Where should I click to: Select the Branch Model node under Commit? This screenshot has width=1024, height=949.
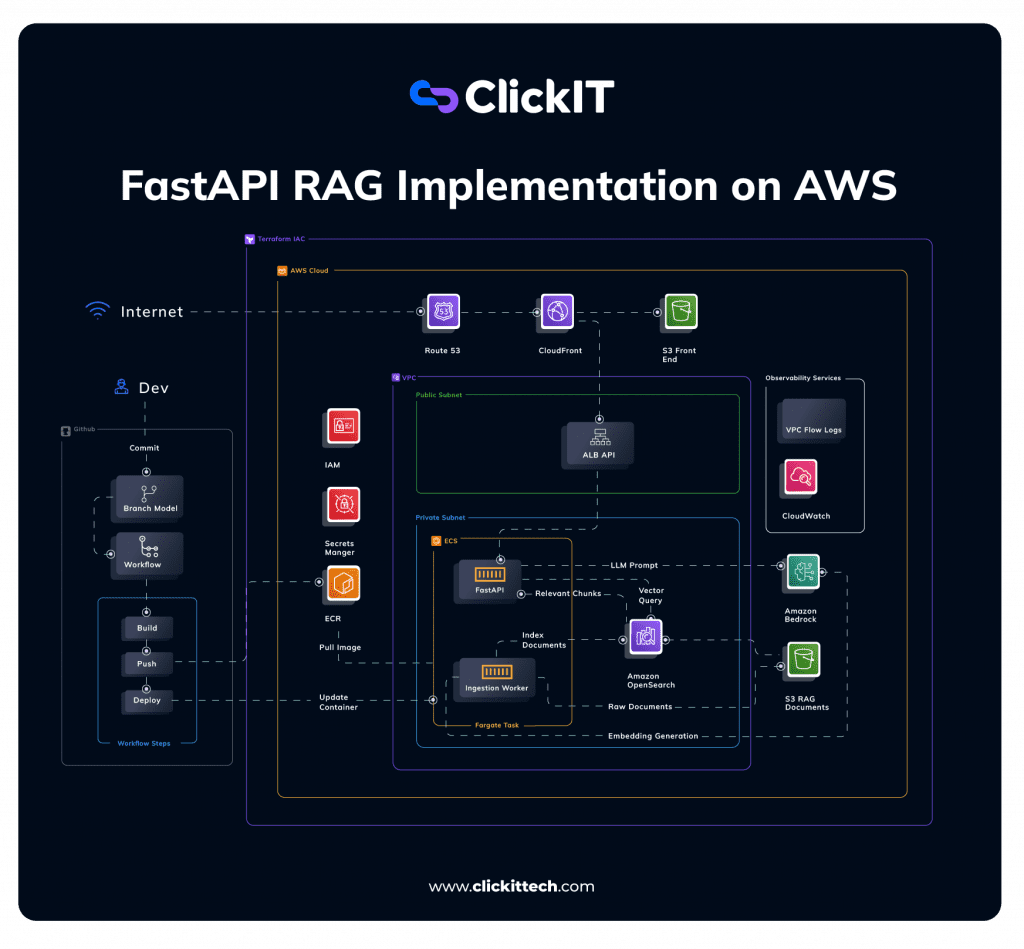coord(146,498)
